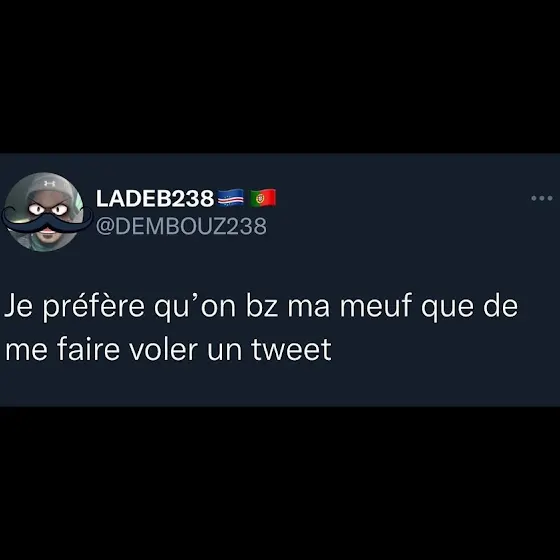Click the Cape Verde flag emoji
This screenshot has width=560, height=560.
(231, 198)
